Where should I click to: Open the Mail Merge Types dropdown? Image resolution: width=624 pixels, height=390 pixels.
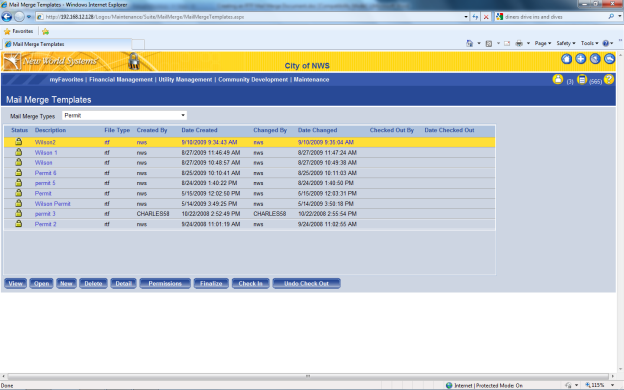click(124, 115)
